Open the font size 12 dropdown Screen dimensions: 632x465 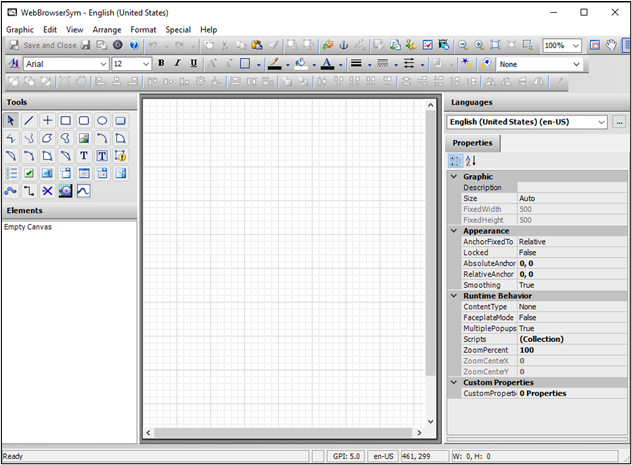coord(146,64)
